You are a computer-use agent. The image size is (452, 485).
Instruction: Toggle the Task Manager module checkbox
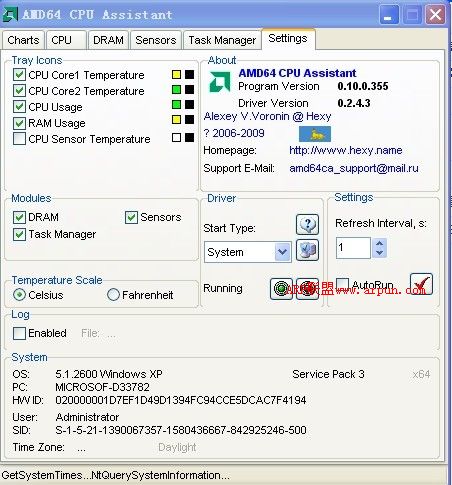tap(19, 234)
